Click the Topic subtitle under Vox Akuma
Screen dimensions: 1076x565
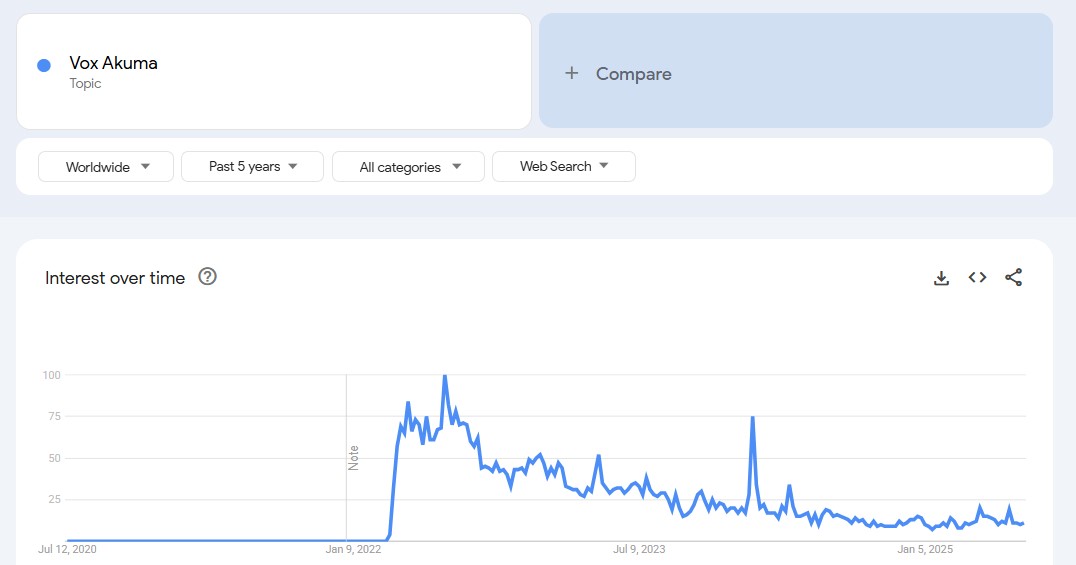point(85,83)
